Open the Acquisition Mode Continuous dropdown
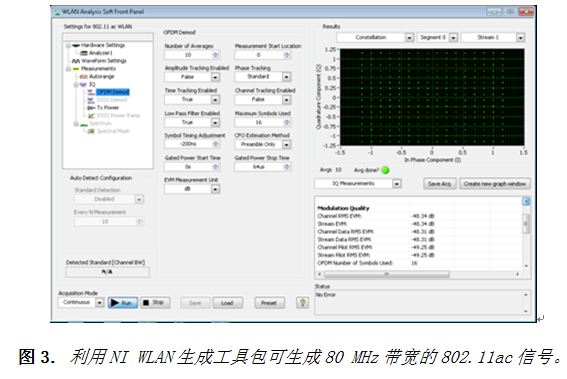Viewport: 567px width, 379px height. (x=99, y=302)
